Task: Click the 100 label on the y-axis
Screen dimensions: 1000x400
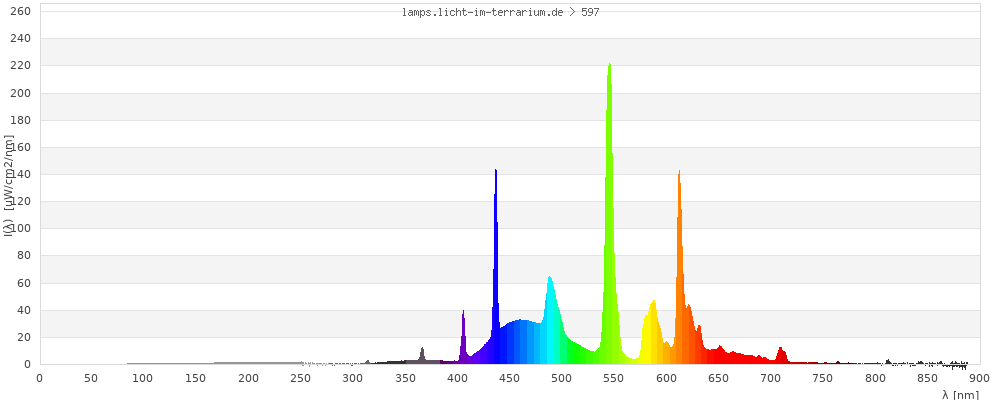Action: [21, 228]
